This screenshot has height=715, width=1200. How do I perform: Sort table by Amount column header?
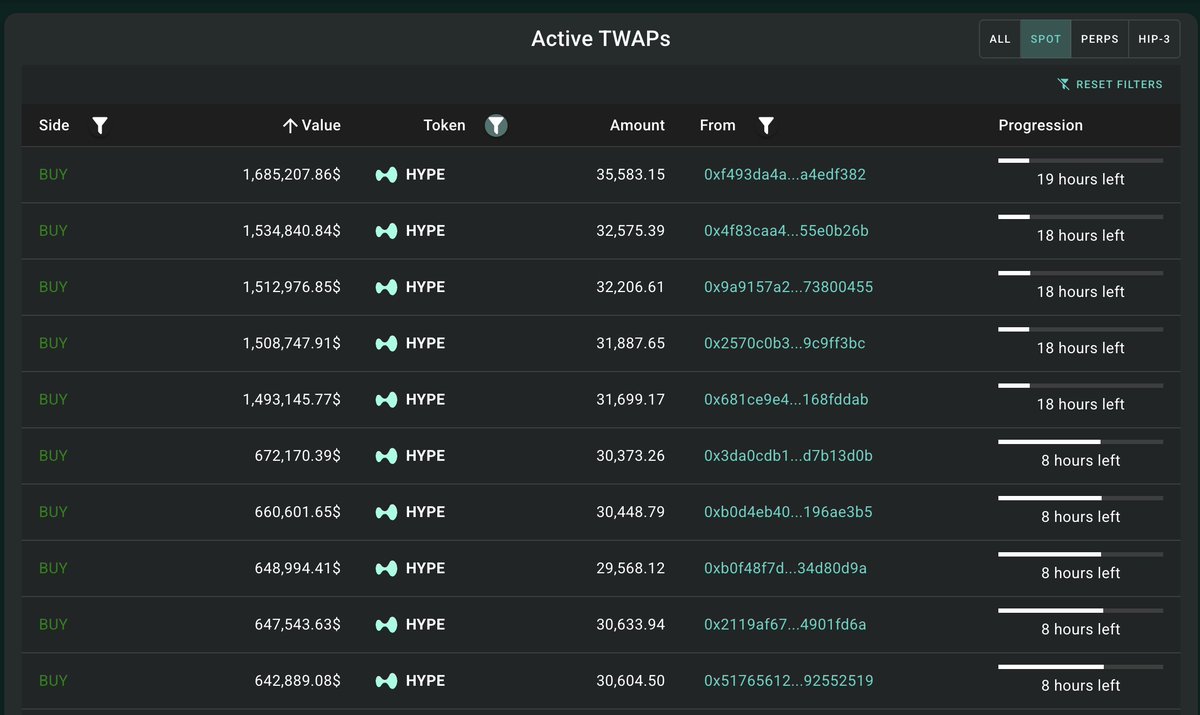pyautogui.click(x=637, y=126)
